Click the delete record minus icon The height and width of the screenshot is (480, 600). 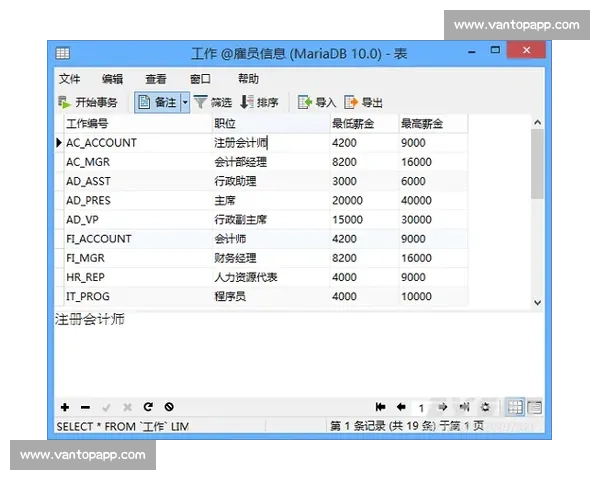click(85, 407)
